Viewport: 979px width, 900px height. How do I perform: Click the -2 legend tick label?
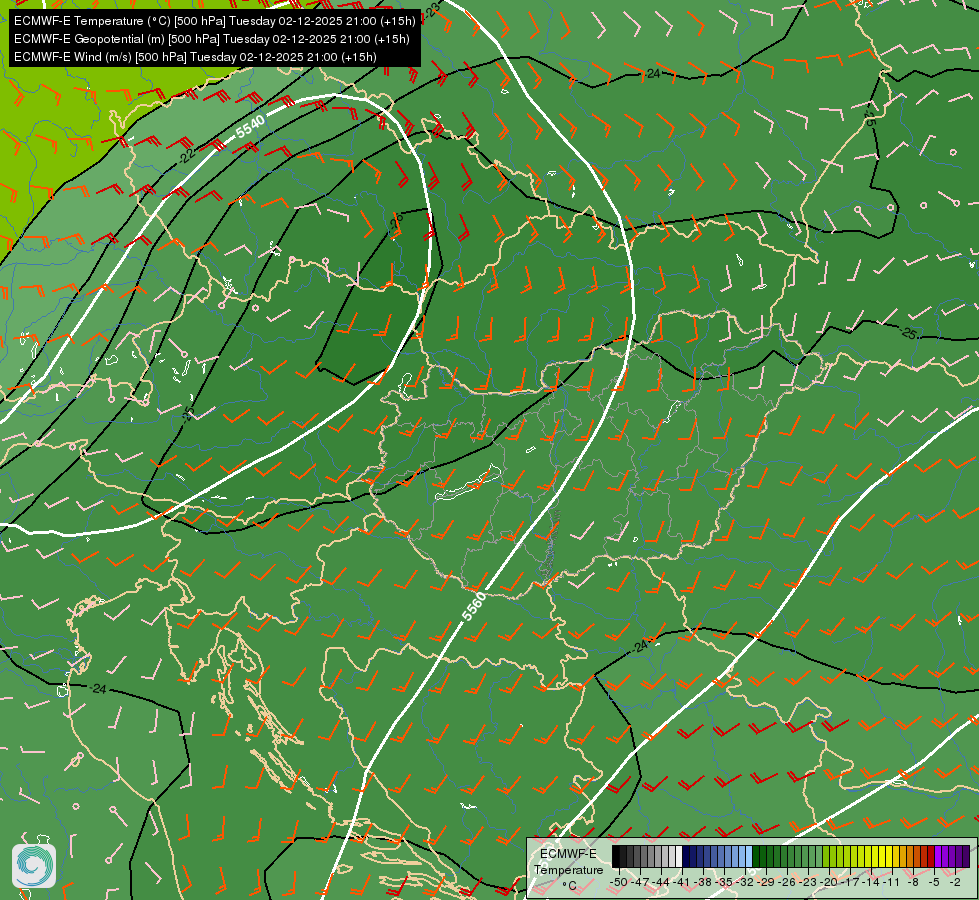[955, 882]
